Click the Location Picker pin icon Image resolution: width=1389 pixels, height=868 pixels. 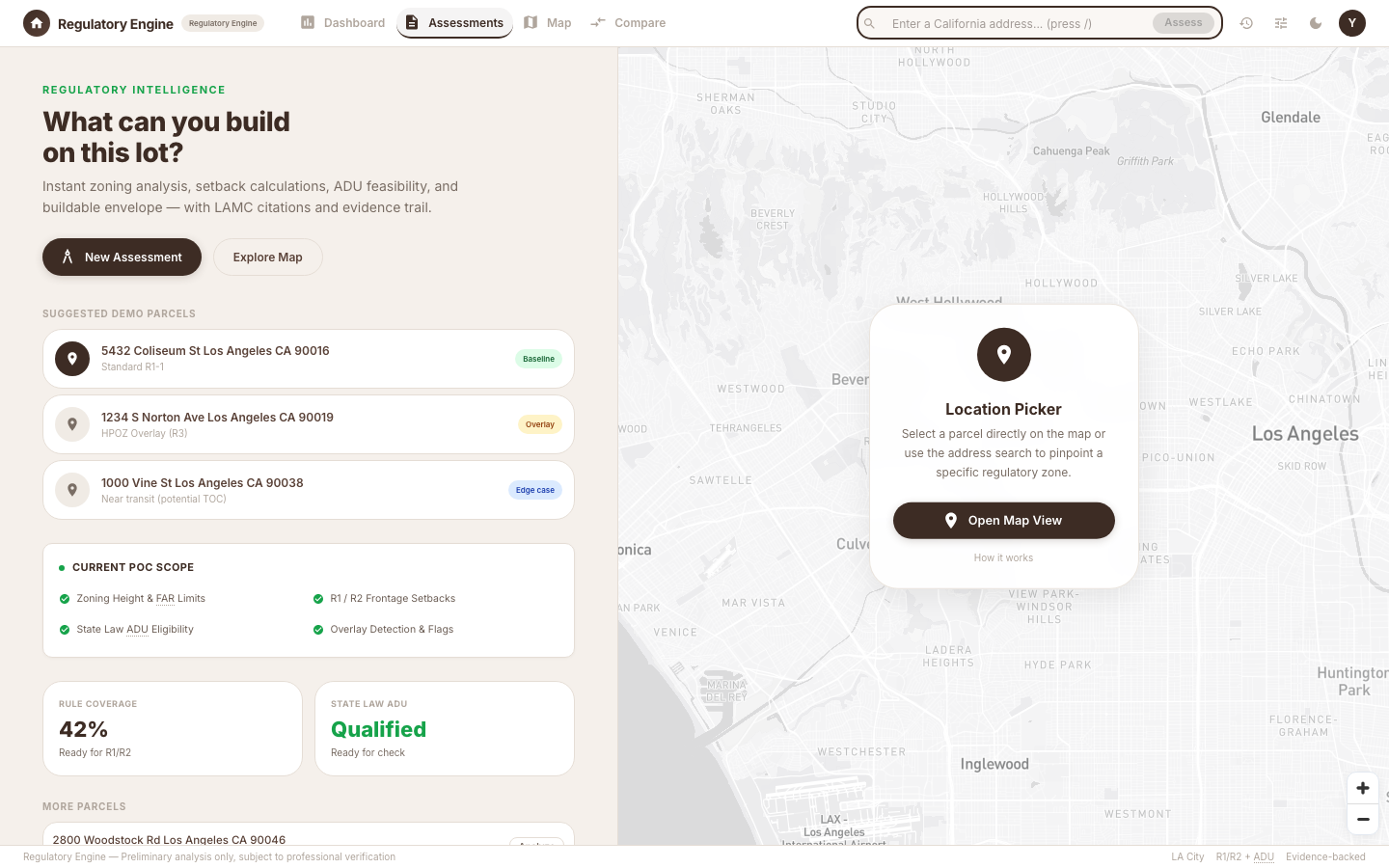click(x=1004, y=355)
